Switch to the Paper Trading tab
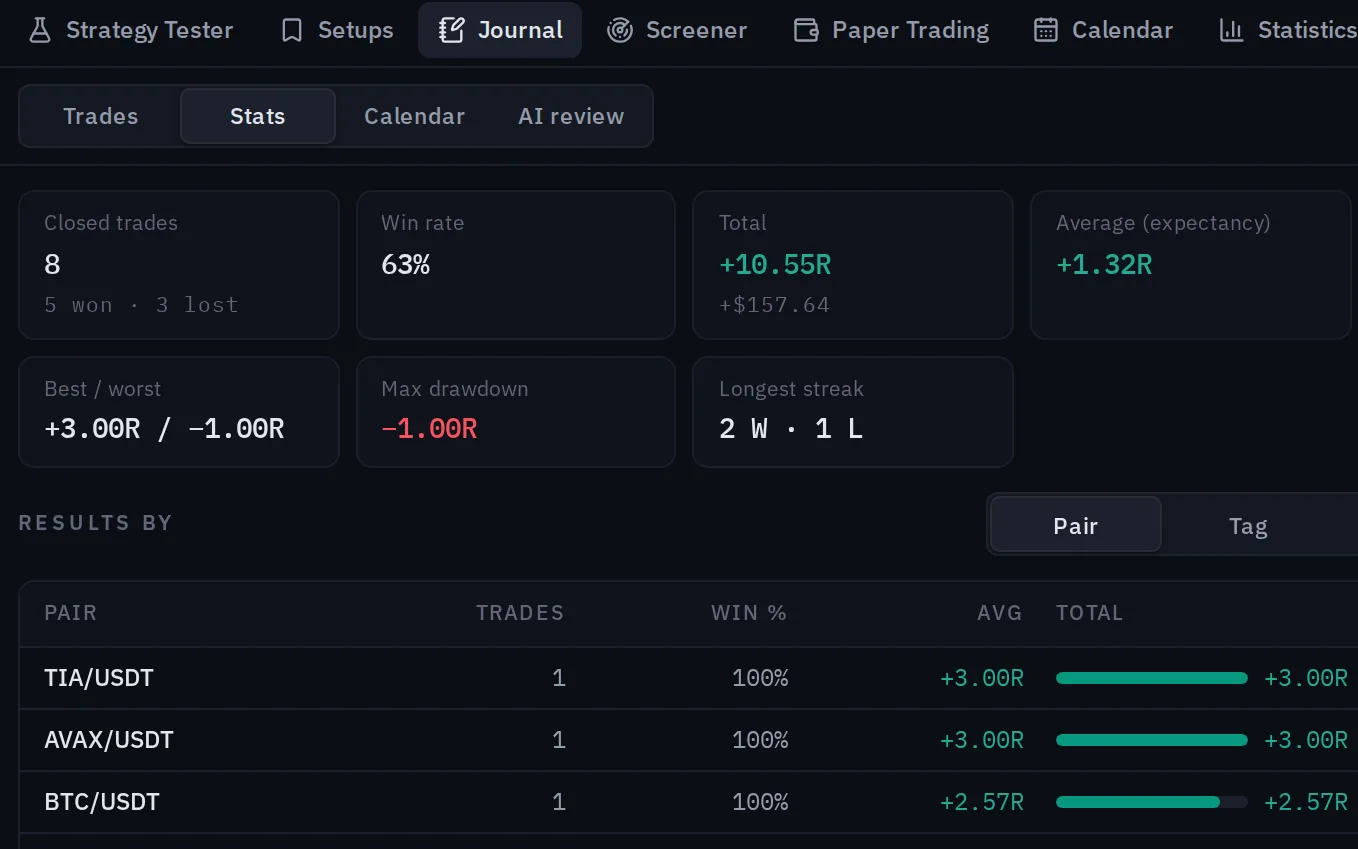Viewport: 1358px width, 849px height. click(891, 30)
